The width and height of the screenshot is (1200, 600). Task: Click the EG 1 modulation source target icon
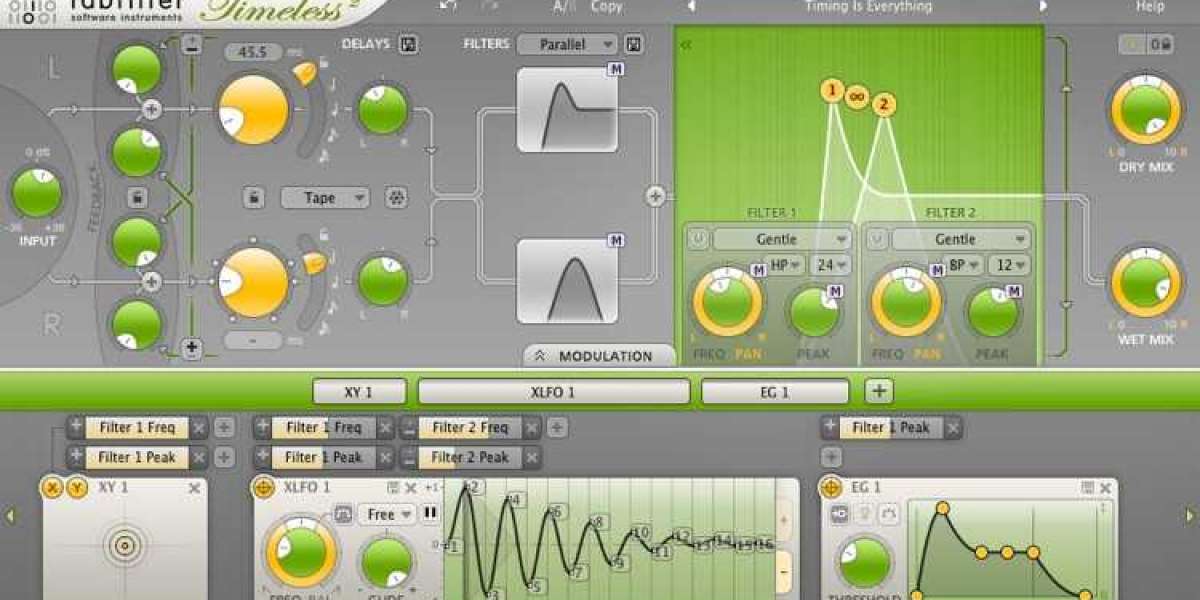[830, 488]
